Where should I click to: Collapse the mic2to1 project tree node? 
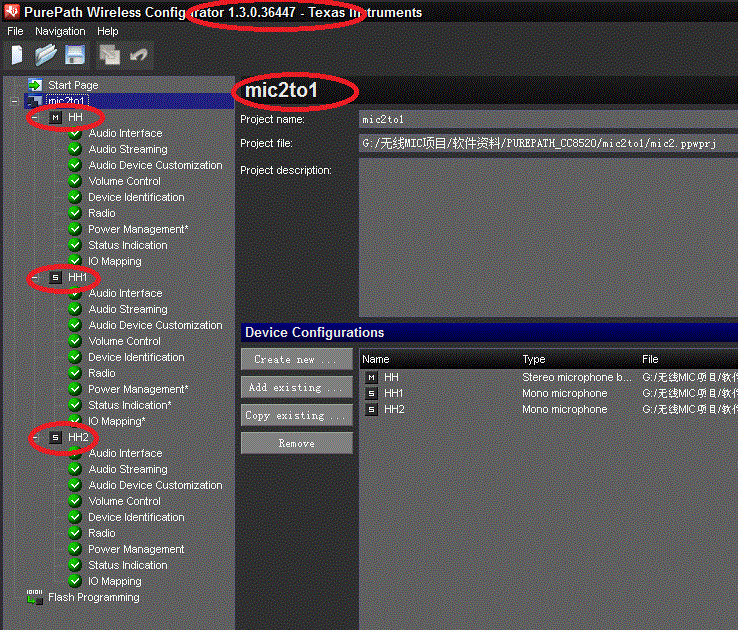15,101
